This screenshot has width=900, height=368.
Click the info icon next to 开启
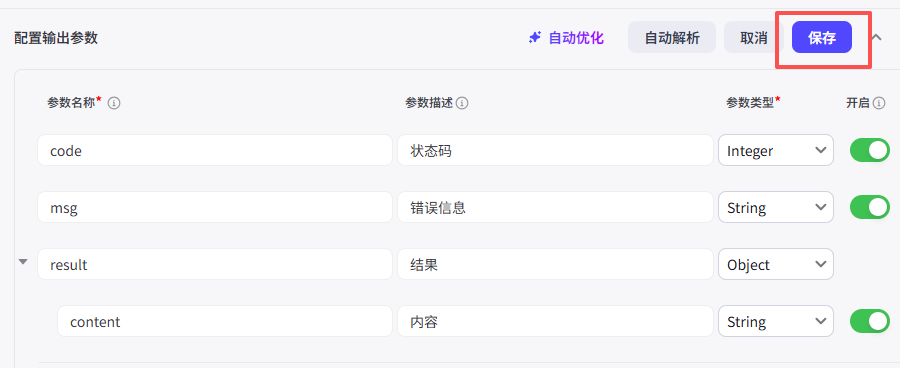879,103
